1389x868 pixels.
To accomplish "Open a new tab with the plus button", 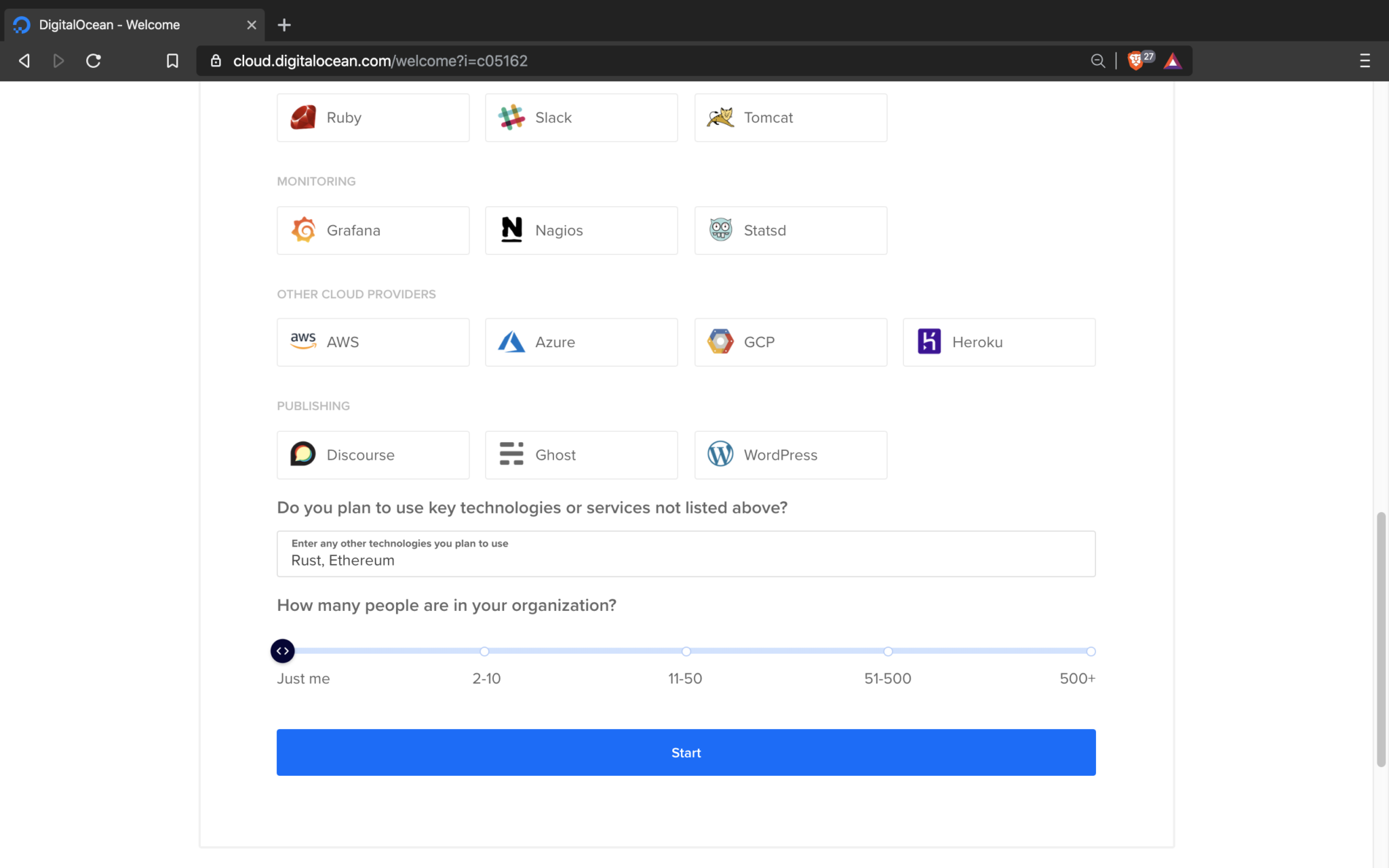I will click(x=284, y=25).
